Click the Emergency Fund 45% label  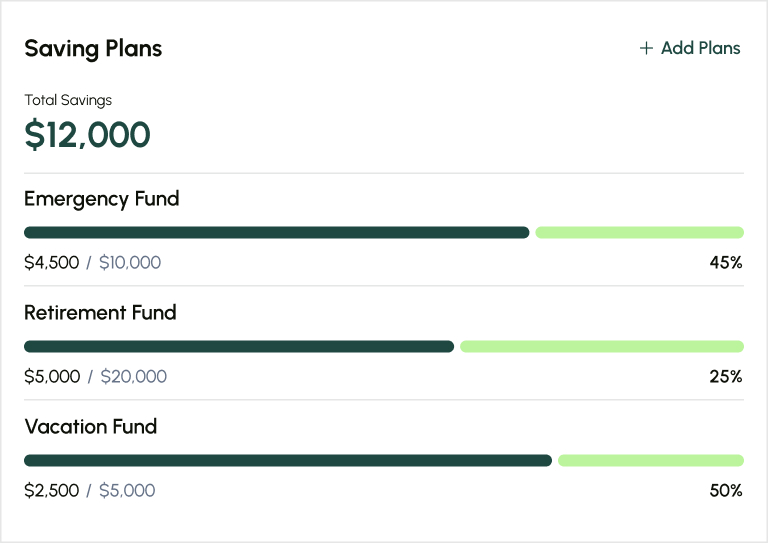pos(726,263)
